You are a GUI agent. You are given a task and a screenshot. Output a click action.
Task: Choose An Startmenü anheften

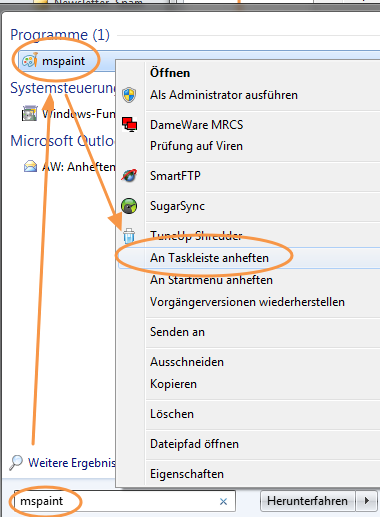(x=211, y=280)
